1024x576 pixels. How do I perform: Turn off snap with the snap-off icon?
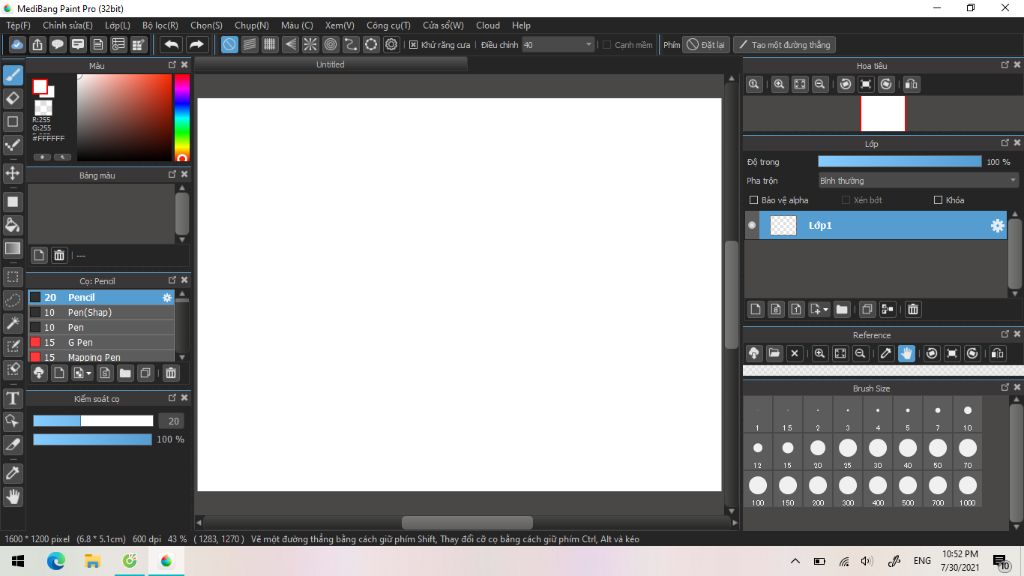click(x=229, y=44)
